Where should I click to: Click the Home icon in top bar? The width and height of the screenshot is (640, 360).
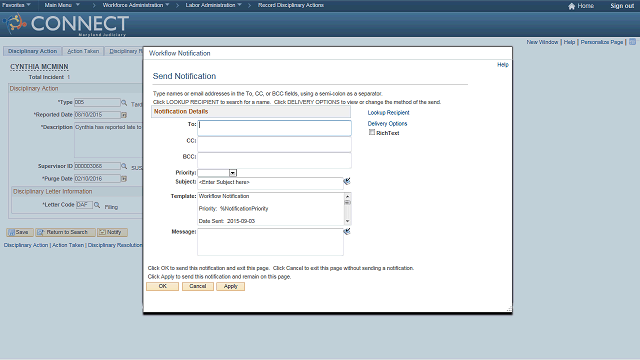pyautogui.click(x=571, y=6)
